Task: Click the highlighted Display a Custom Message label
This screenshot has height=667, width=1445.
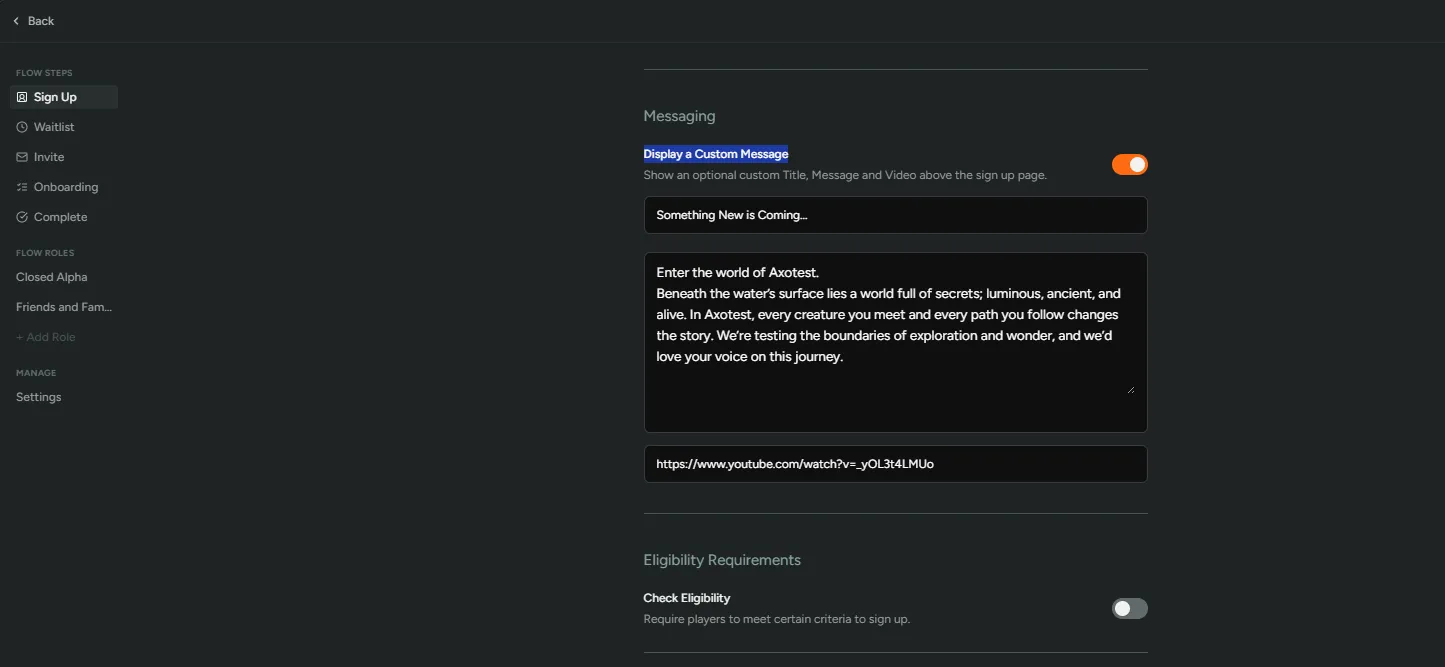Action: click(x=715, y=153)
